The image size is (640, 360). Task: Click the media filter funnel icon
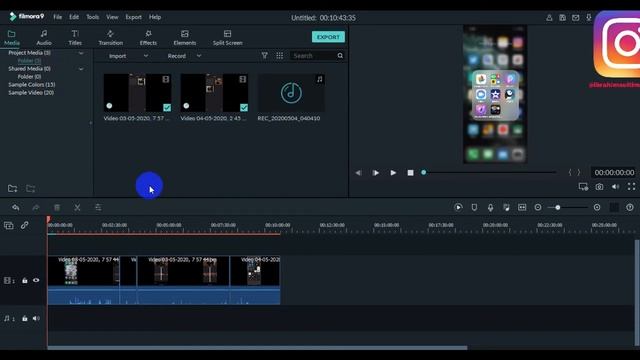264,56
